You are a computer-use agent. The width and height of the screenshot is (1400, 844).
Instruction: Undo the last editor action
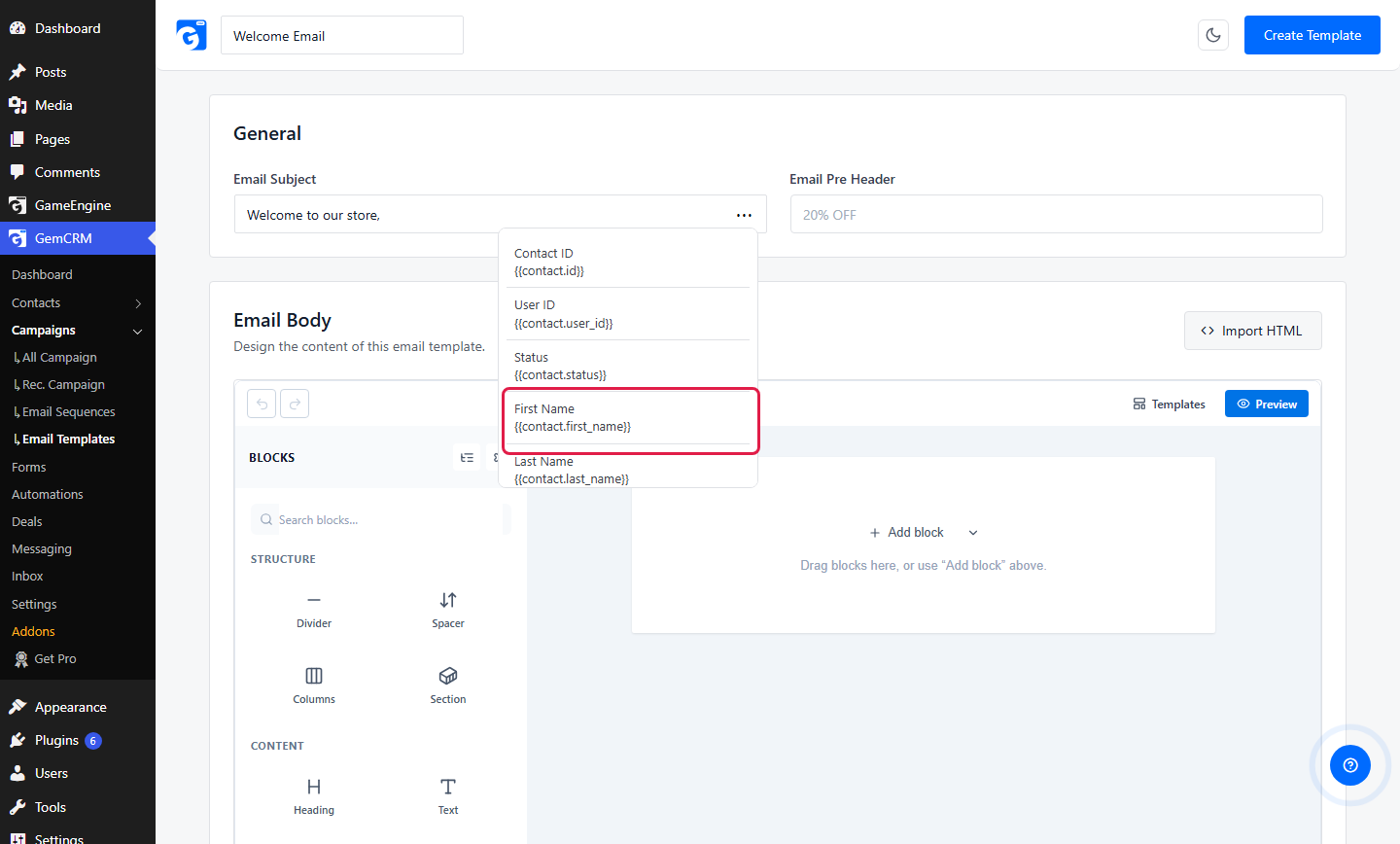tap(262, 404)
